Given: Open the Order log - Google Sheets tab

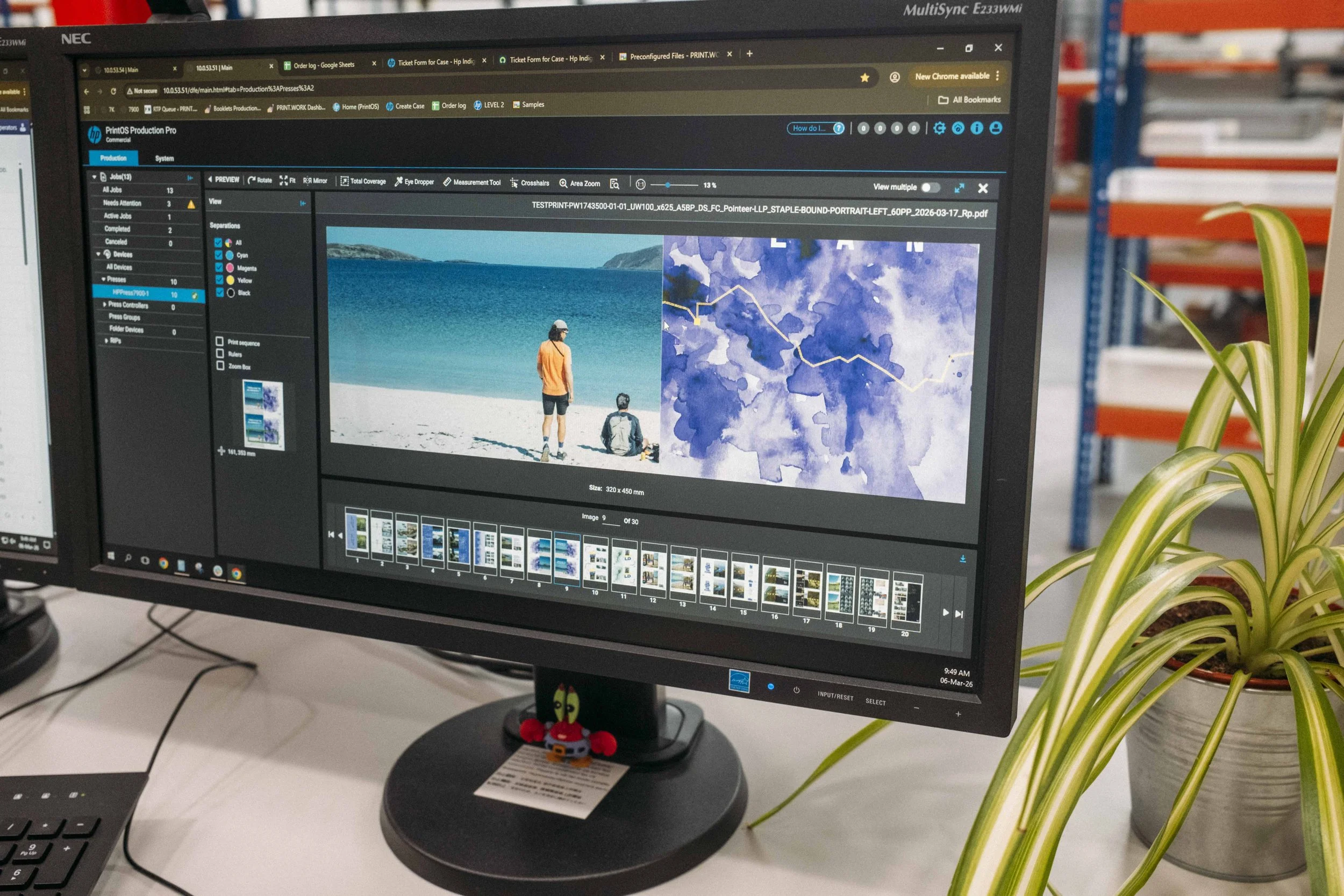Looking at the screenshot, I should 324,65.
